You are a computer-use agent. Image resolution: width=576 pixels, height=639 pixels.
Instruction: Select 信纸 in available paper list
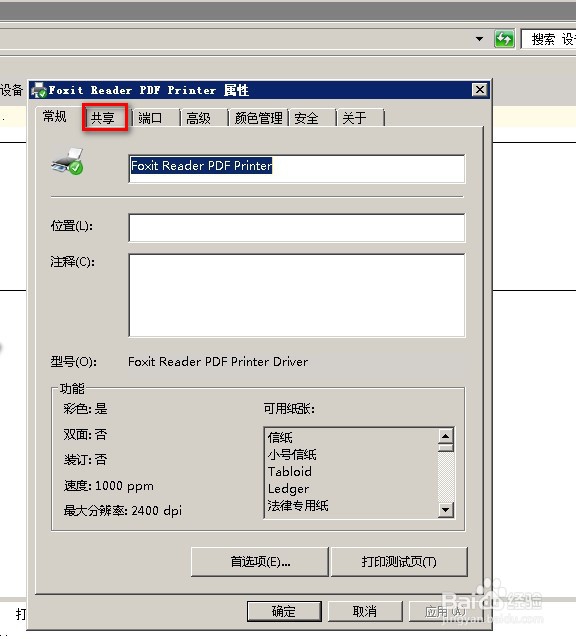point(280,437)
